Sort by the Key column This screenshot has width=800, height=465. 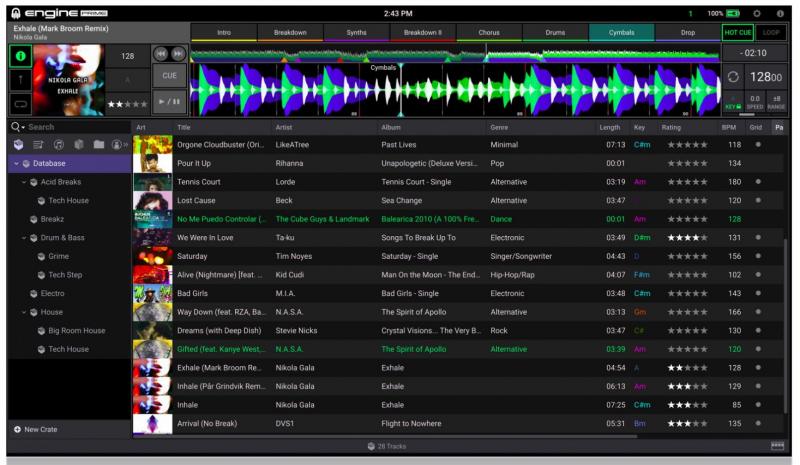point(639,128)
